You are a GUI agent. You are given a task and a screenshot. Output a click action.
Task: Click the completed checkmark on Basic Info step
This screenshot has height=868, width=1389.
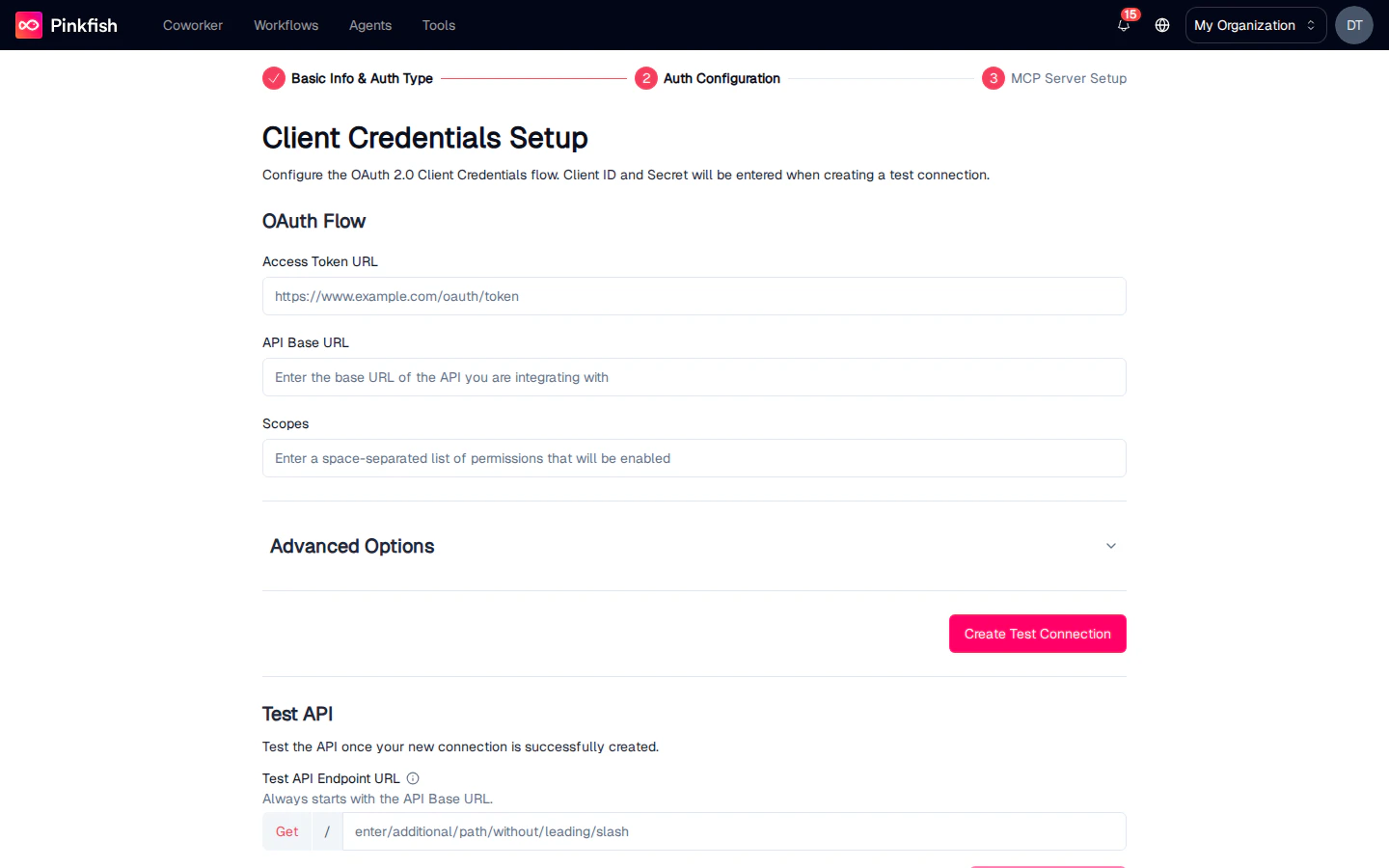[273, 78]
